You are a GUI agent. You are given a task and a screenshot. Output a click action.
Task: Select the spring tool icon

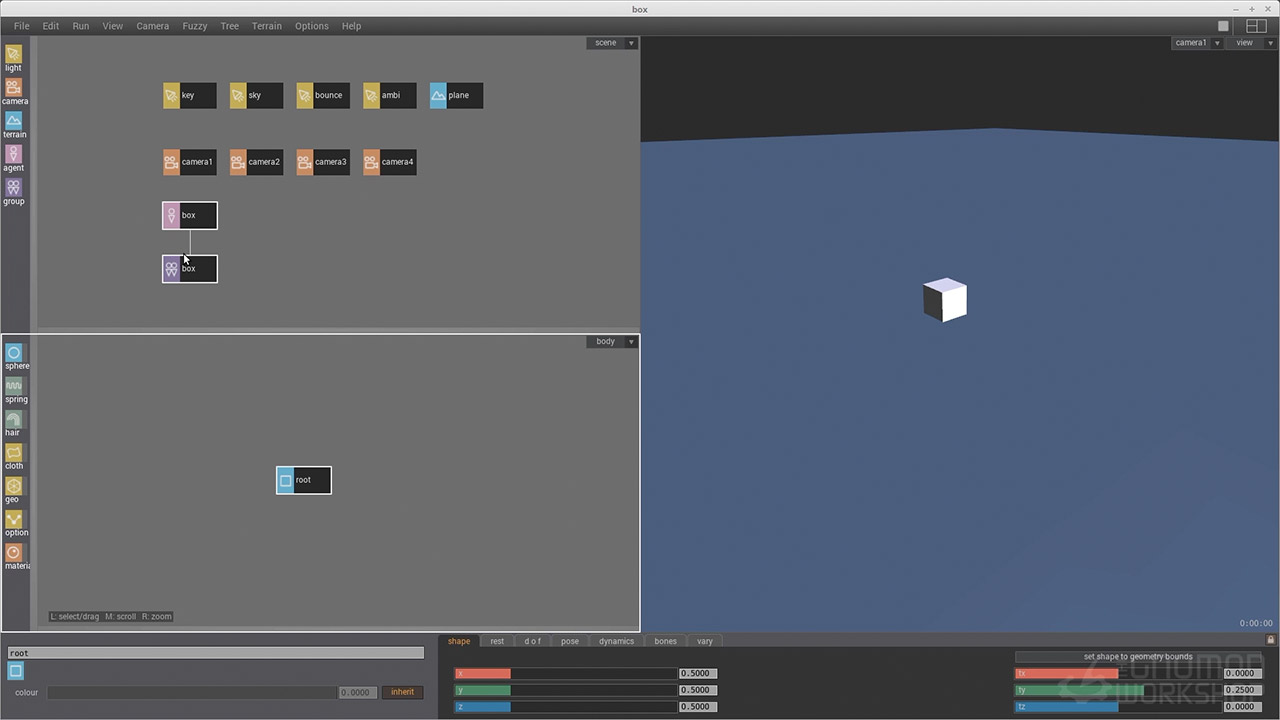click(x=14, y=386)
